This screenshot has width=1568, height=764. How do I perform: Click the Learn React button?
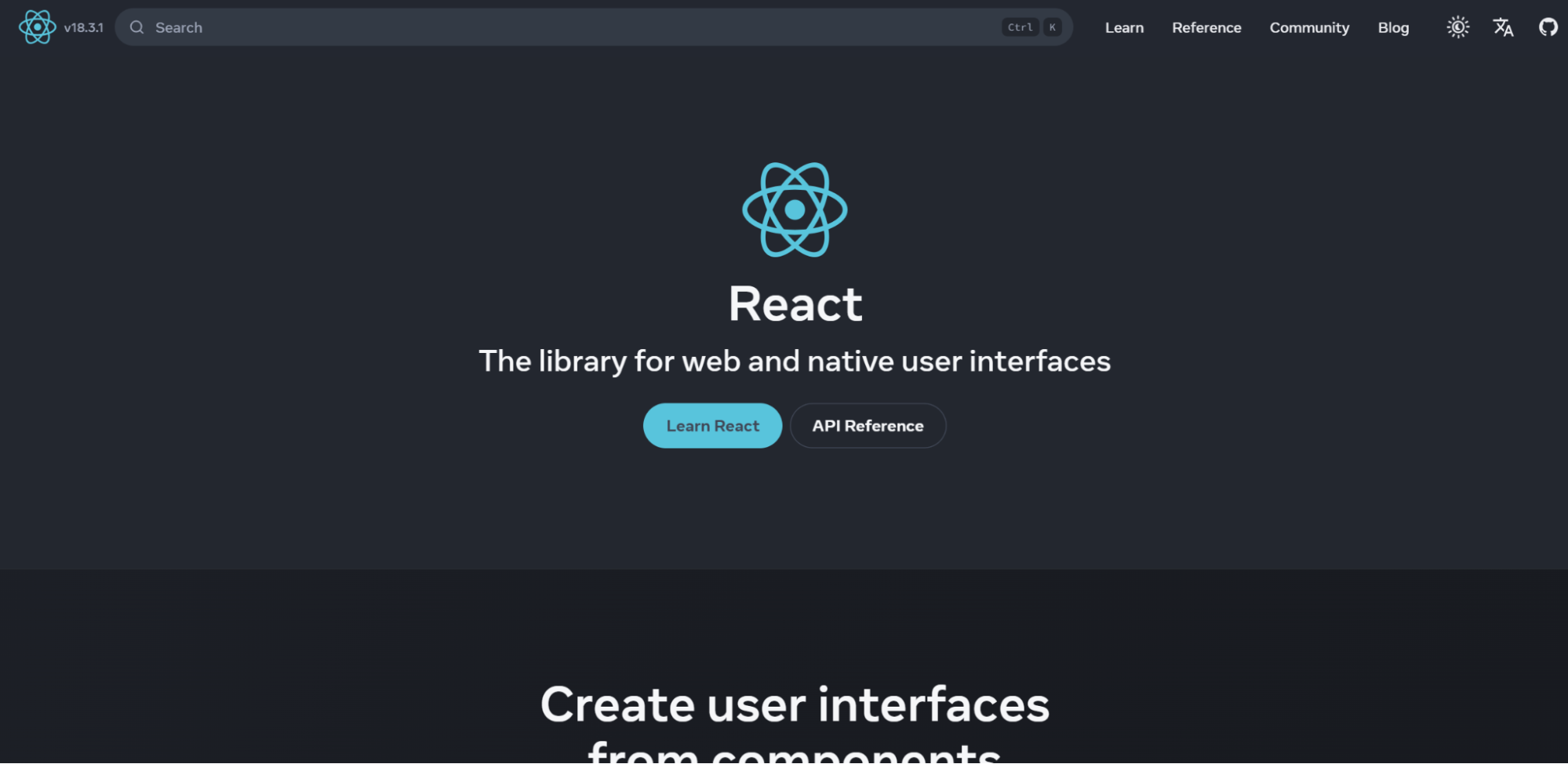pos(712,425)
